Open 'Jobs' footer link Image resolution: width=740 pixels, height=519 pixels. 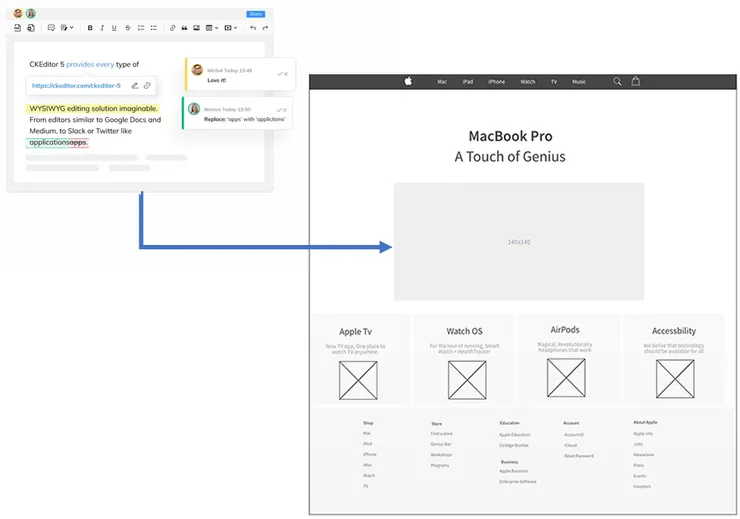[x=638, y=444]
